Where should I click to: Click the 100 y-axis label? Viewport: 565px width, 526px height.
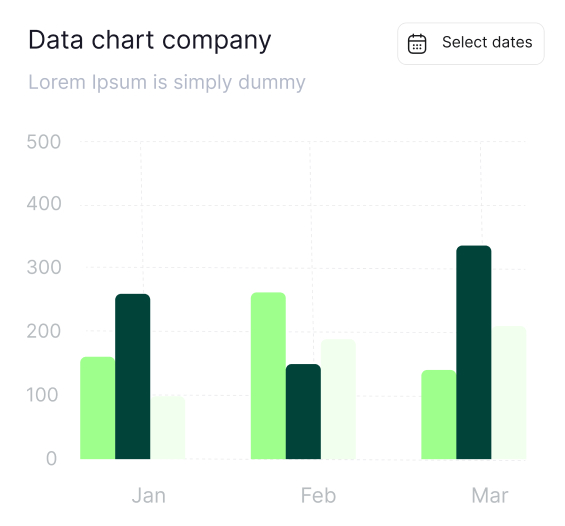(43, 395)
